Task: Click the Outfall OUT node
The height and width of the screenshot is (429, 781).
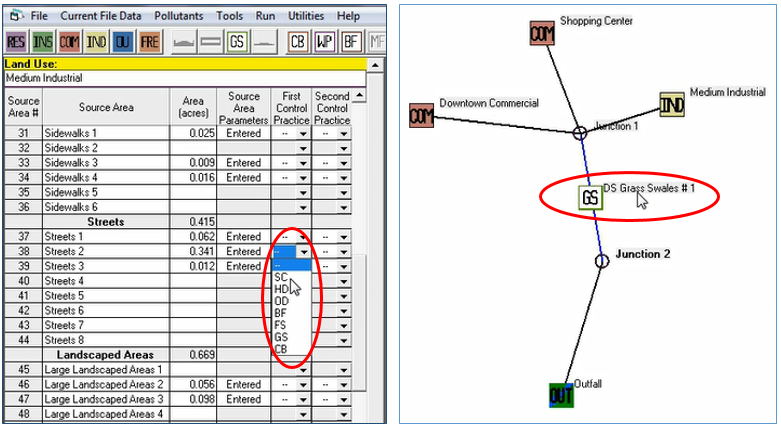Action: coord(562,394)
